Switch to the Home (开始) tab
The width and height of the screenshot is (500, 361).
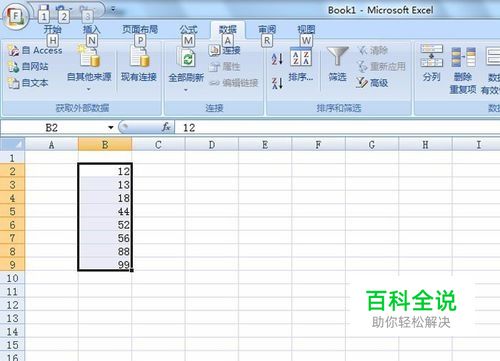coord(53,30)
